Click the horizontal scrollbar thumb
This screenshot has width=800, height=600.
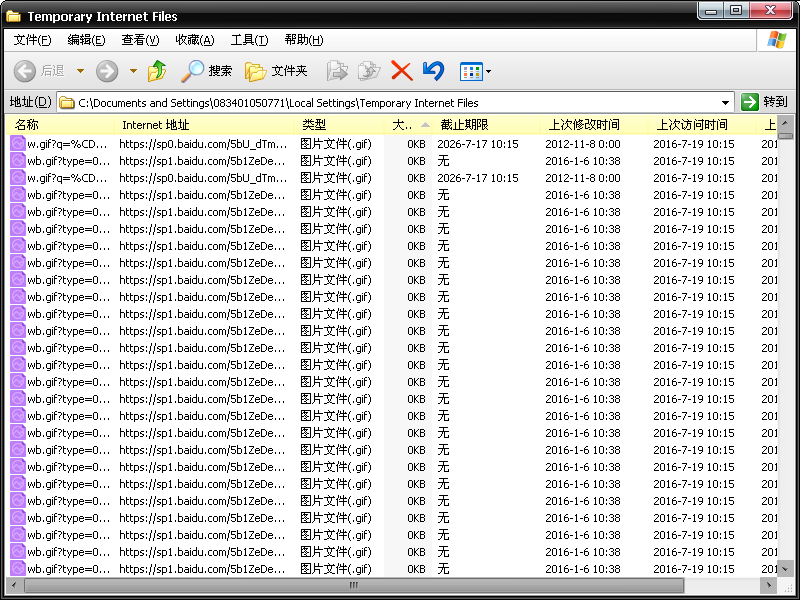pyautogui.click(x=354, y=585)
